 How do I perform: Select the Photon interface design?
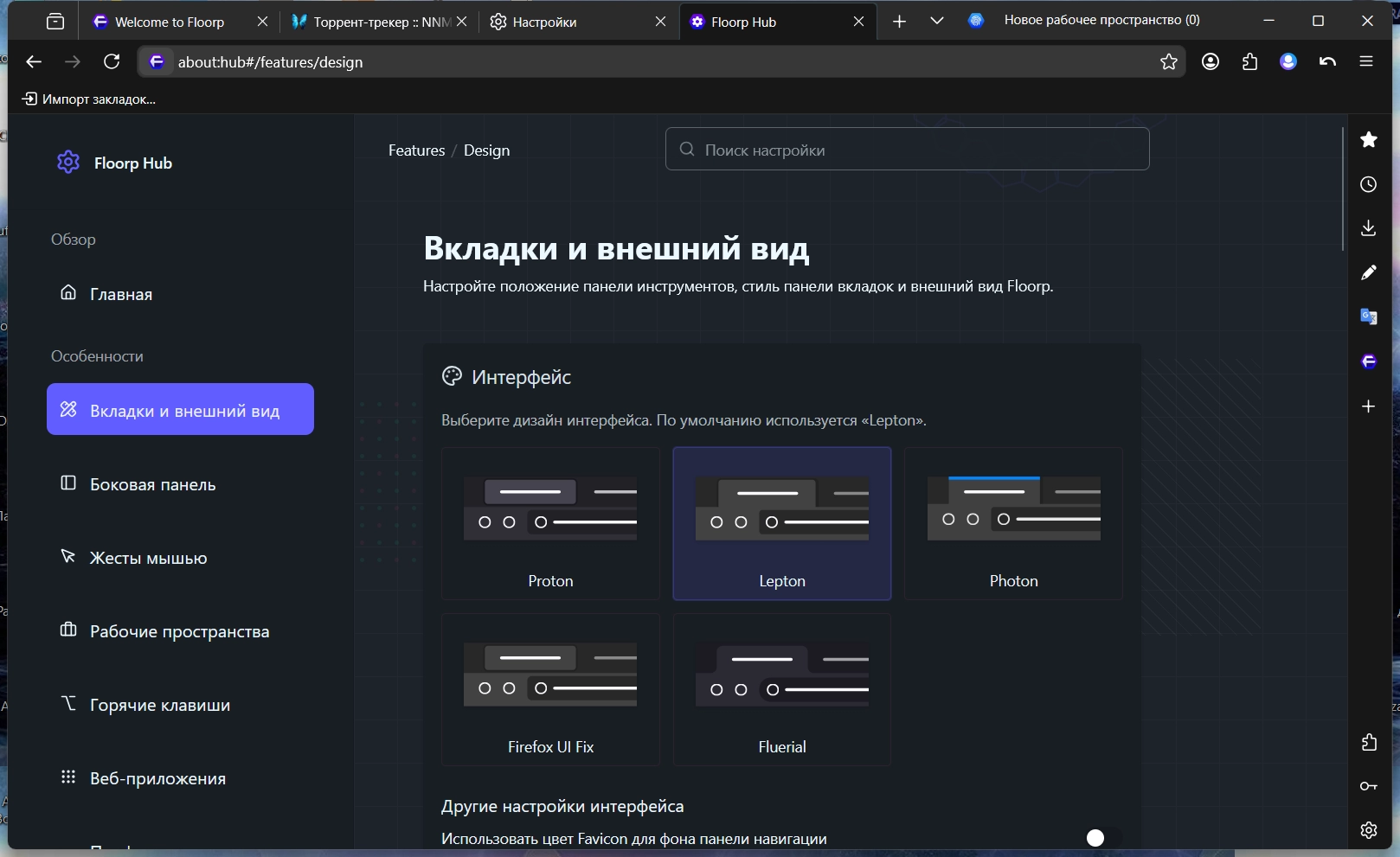[1013, 523]
